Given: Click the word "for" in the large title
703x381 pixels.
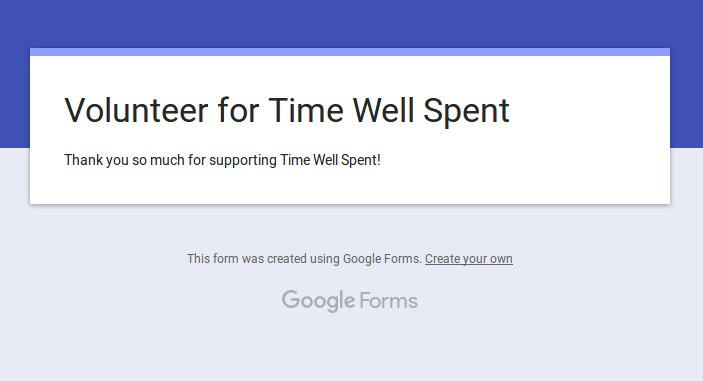Looking at the screenshot, I should [x=238, y=110].
